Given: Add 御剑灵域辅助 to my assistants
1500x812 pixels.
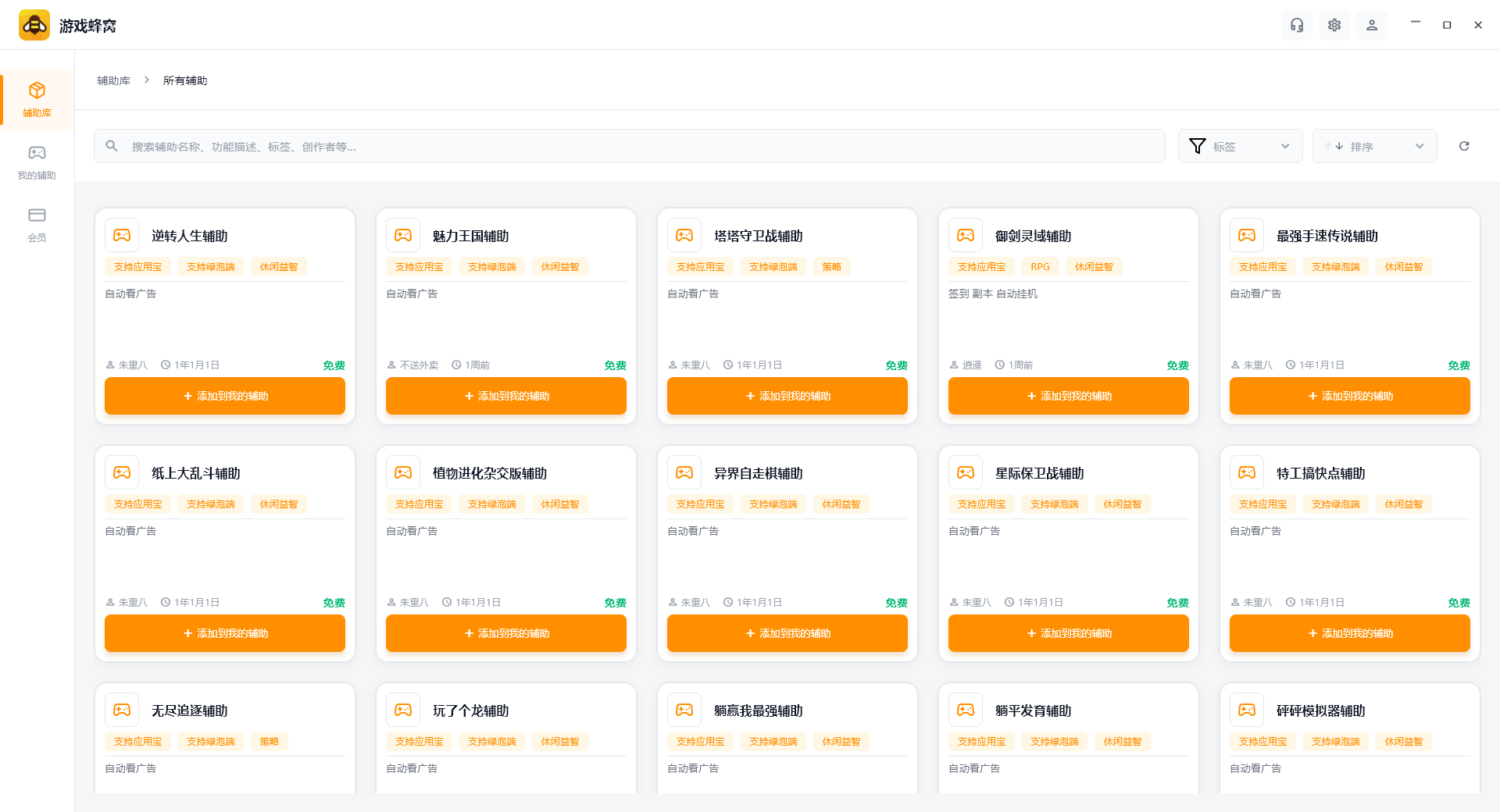Looking at the screenshot, I should (x=1069, y=396).
